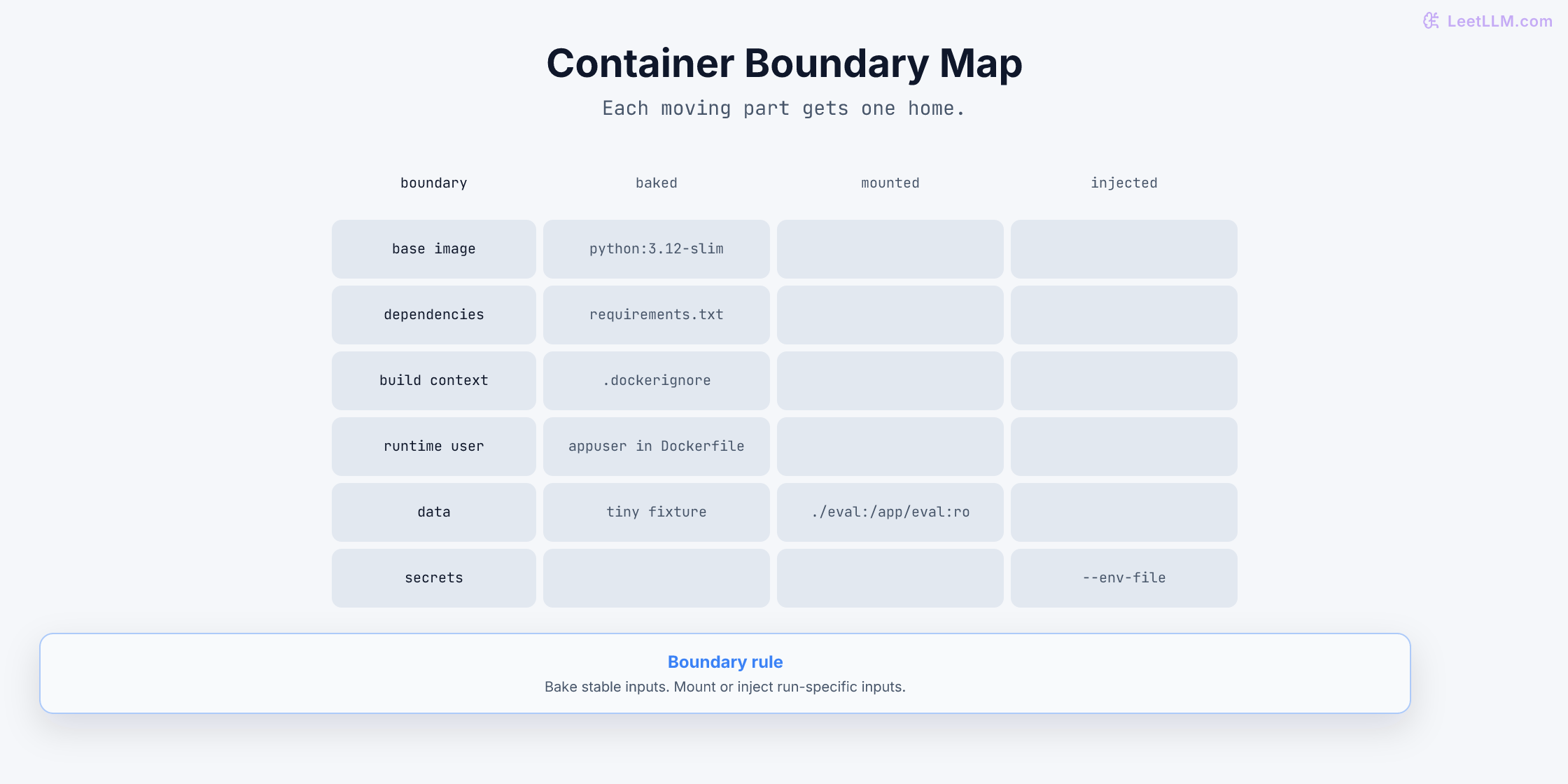Select the 'data' row label
This screenshot has width=1568, height=784.
434,512
